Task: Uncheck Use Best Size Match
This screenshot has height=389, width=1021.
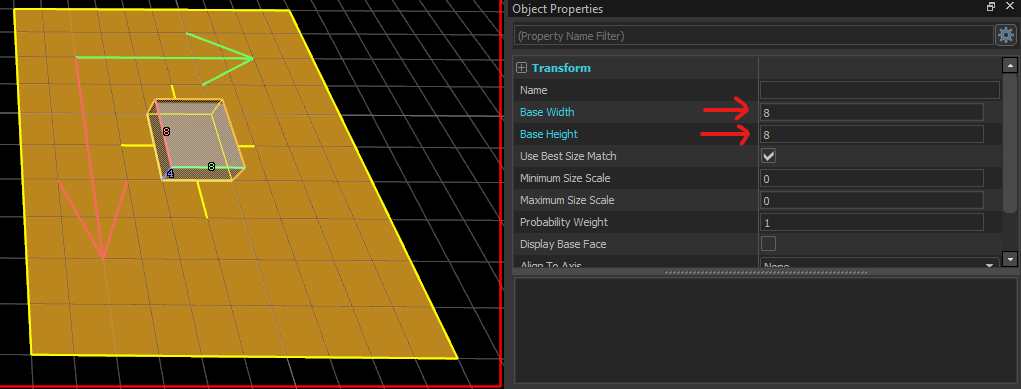Action: tap(768, 156)
